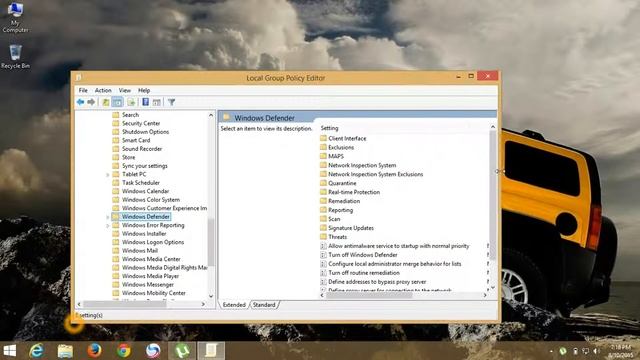Viewport: 640px width, 360px height.
Task: Open the MAPS folder icon
Action: 323,156
